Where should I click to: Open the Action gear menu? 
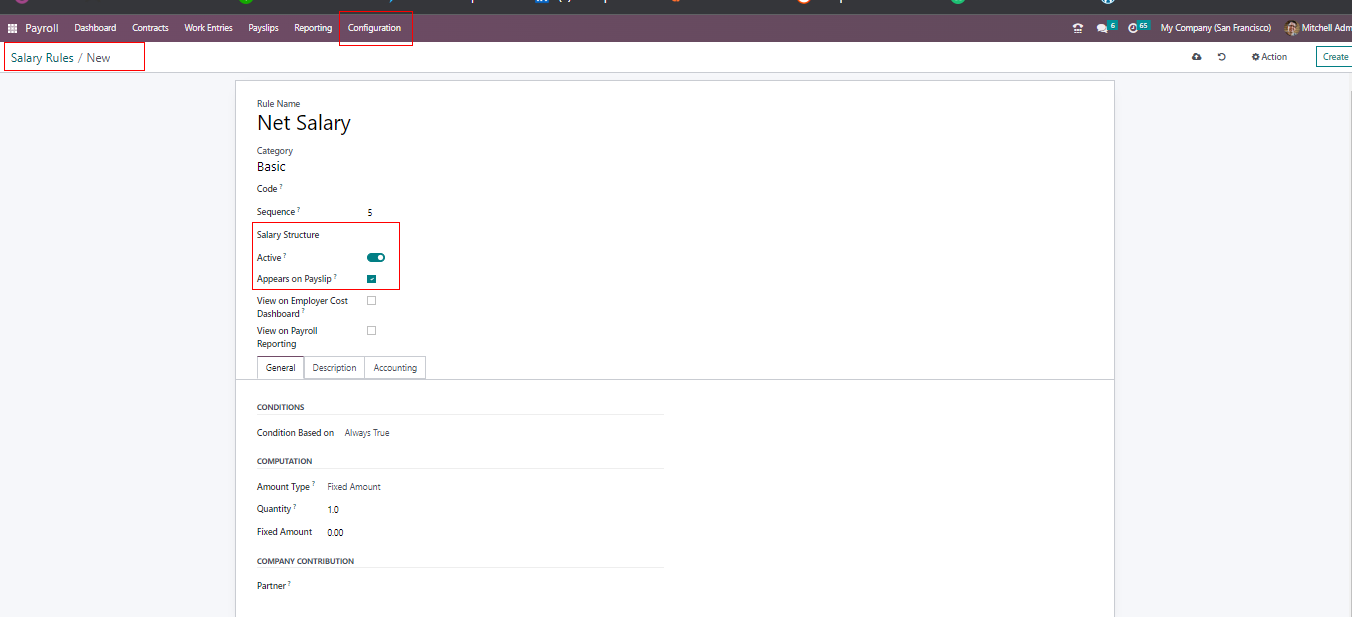click(x=1269, y=57)
